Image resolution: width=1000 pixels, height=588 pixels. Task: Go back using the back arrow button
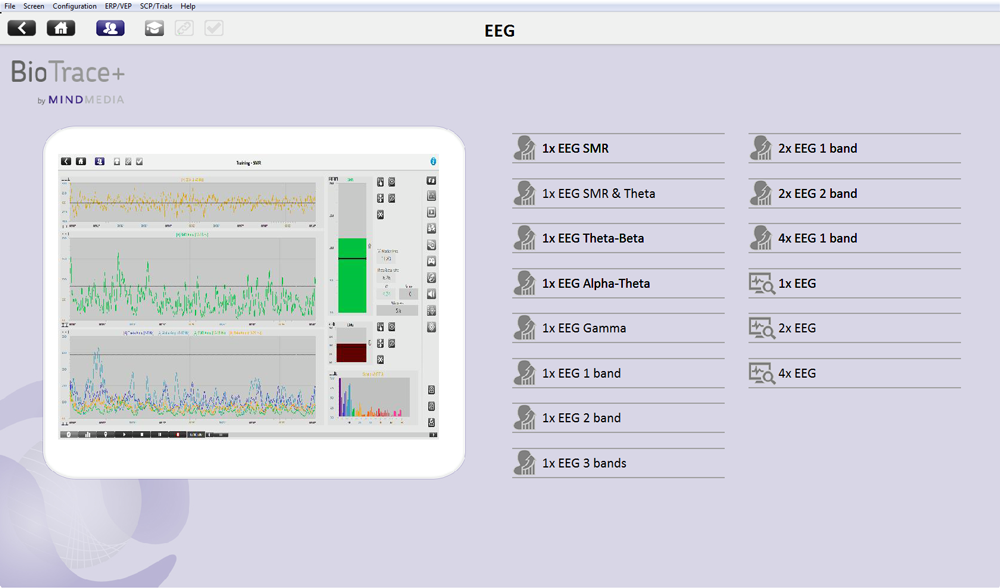point(22,28)
